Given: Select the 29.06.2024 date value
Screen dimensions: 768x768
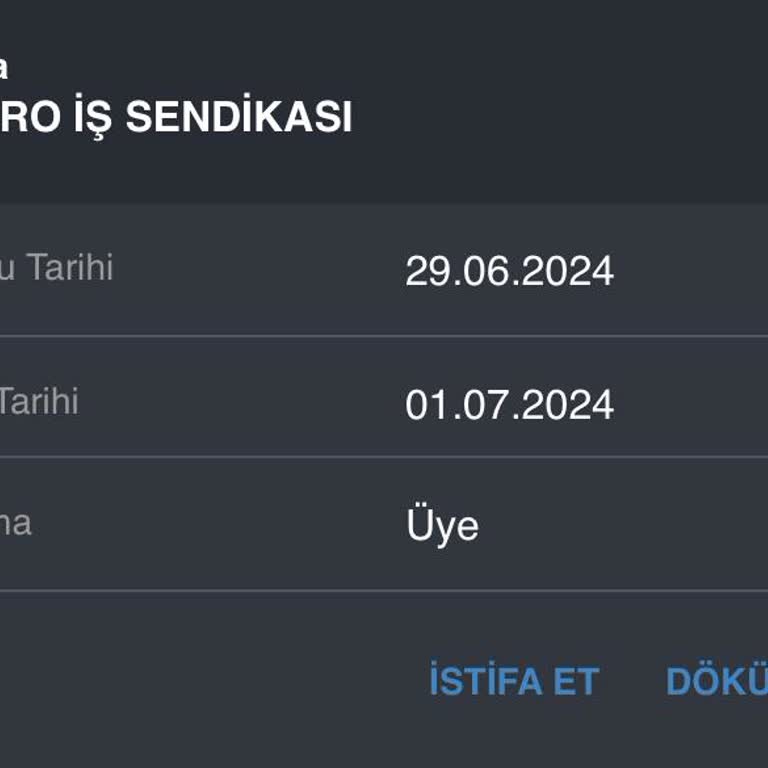Looking at the screenshot, I should pyautogui.click(x=509, y=271).
